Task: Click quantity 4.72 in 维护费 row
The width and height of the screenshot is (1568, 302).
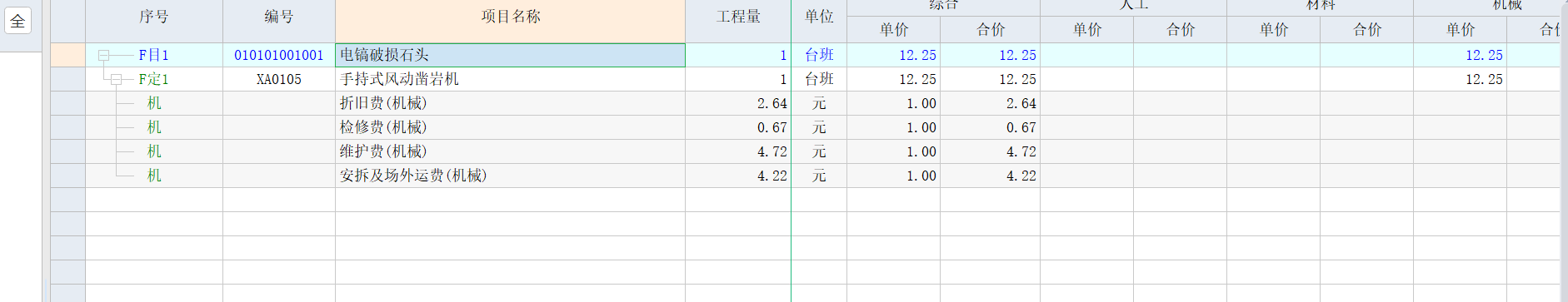Action: coord(738,151)
